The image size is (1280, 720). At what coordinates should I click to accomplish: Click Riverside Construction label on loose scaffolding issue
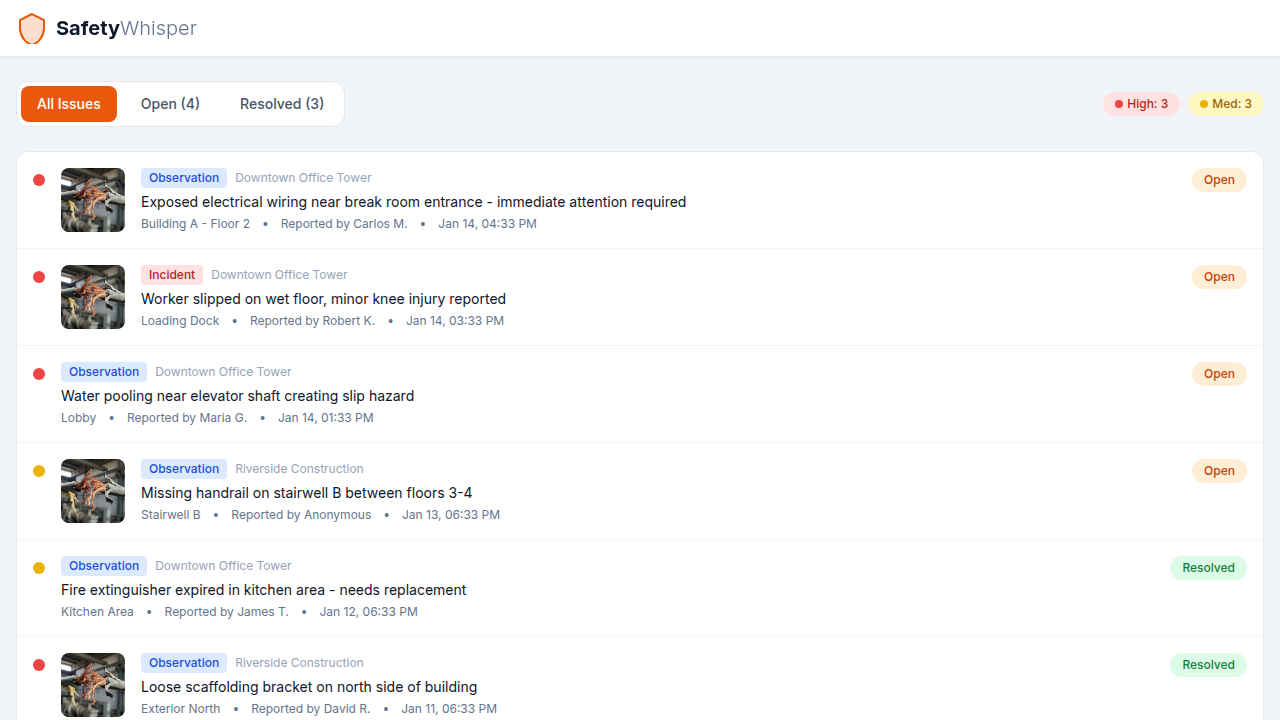tap(299, 663)
